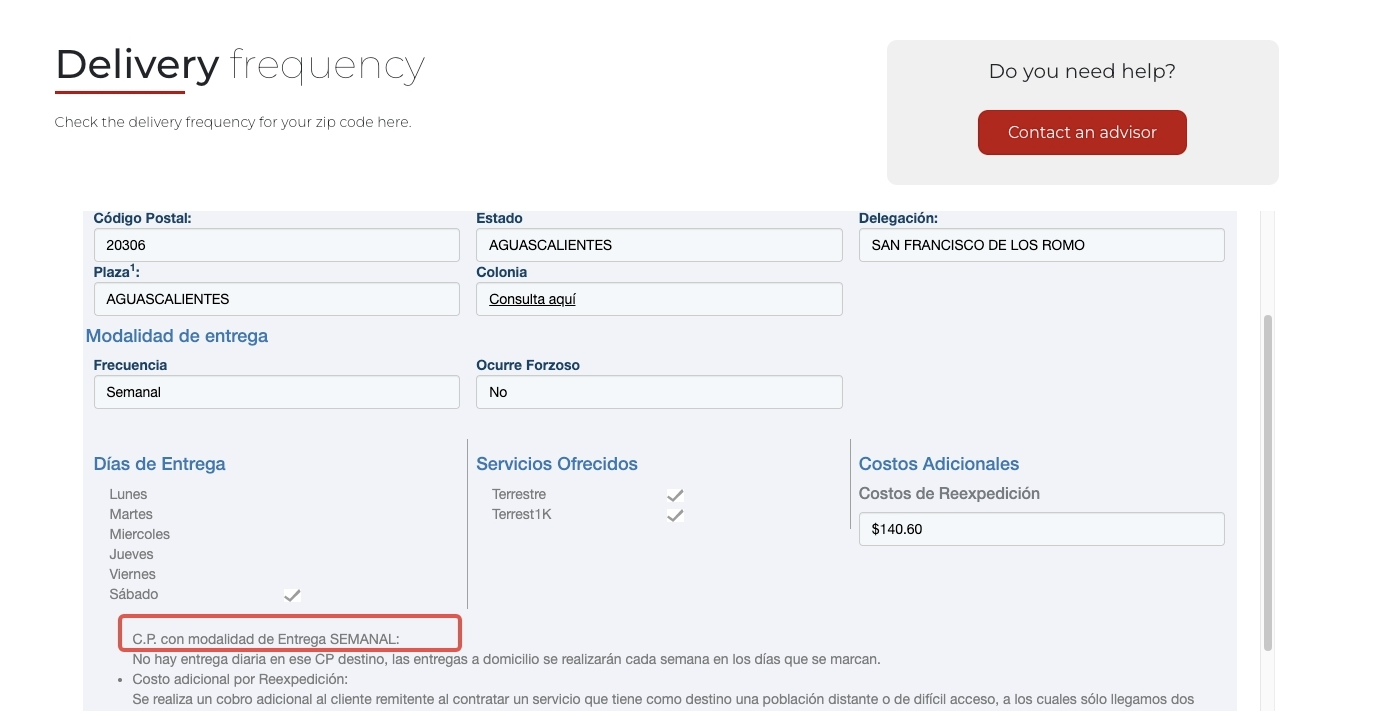Viewport: 1391px width, 722px height.
Task: Click the vertical scrollbar of the results panel
Action: point(1268,483)
